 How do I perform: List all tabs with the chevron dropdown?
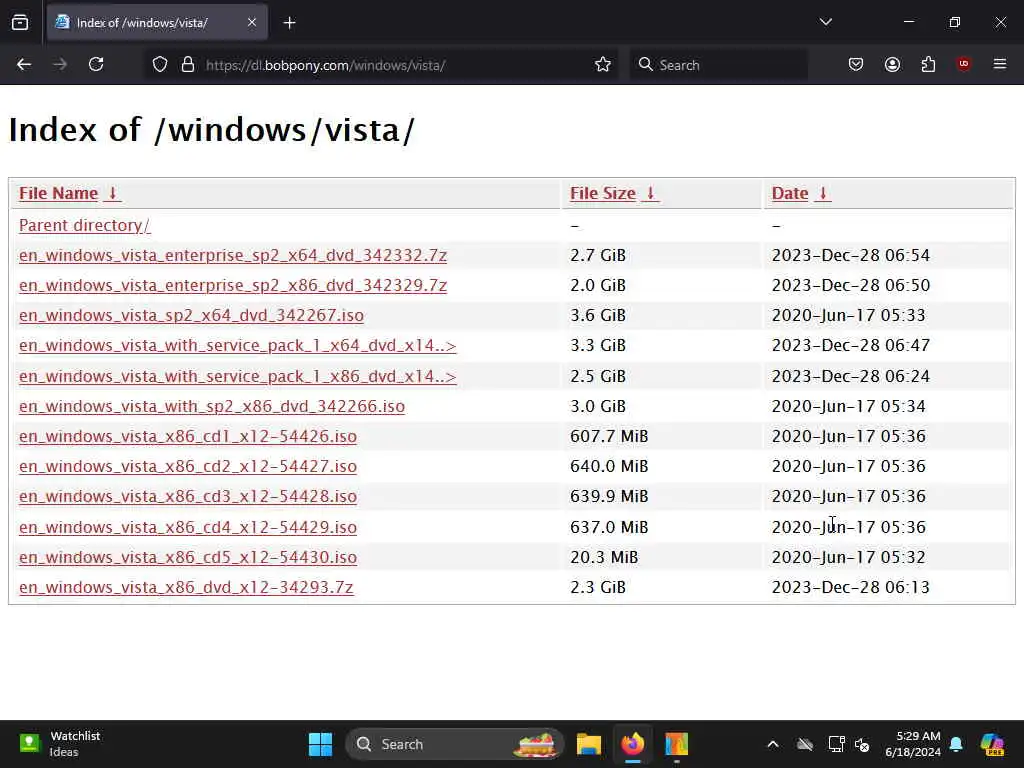click(825, 22)
